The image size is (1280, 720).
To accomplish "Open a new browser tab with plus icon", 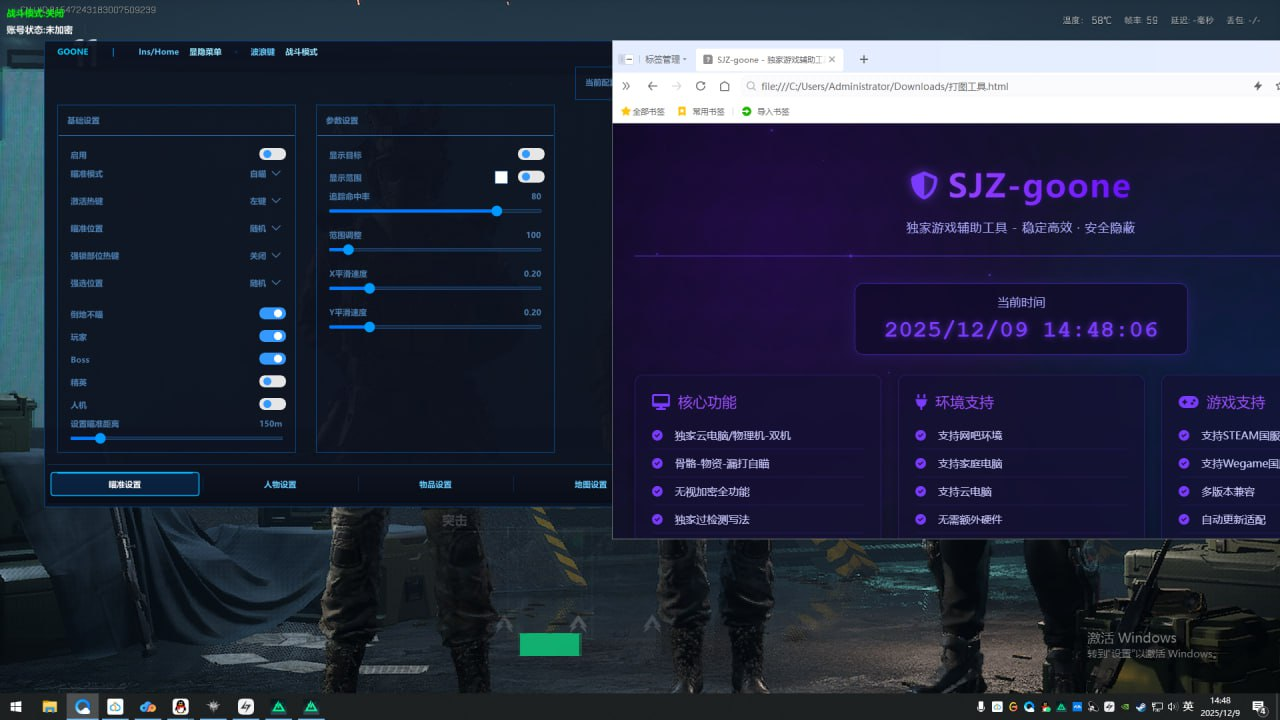I will click(864, 59).
